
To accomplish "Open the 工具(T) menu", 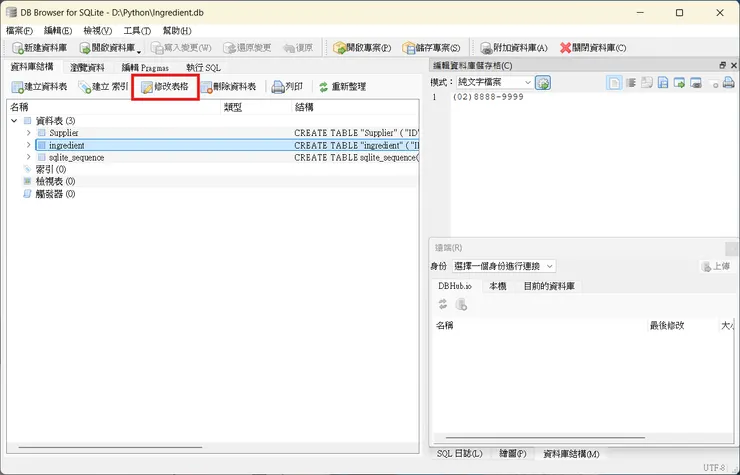I will (137, 31).
